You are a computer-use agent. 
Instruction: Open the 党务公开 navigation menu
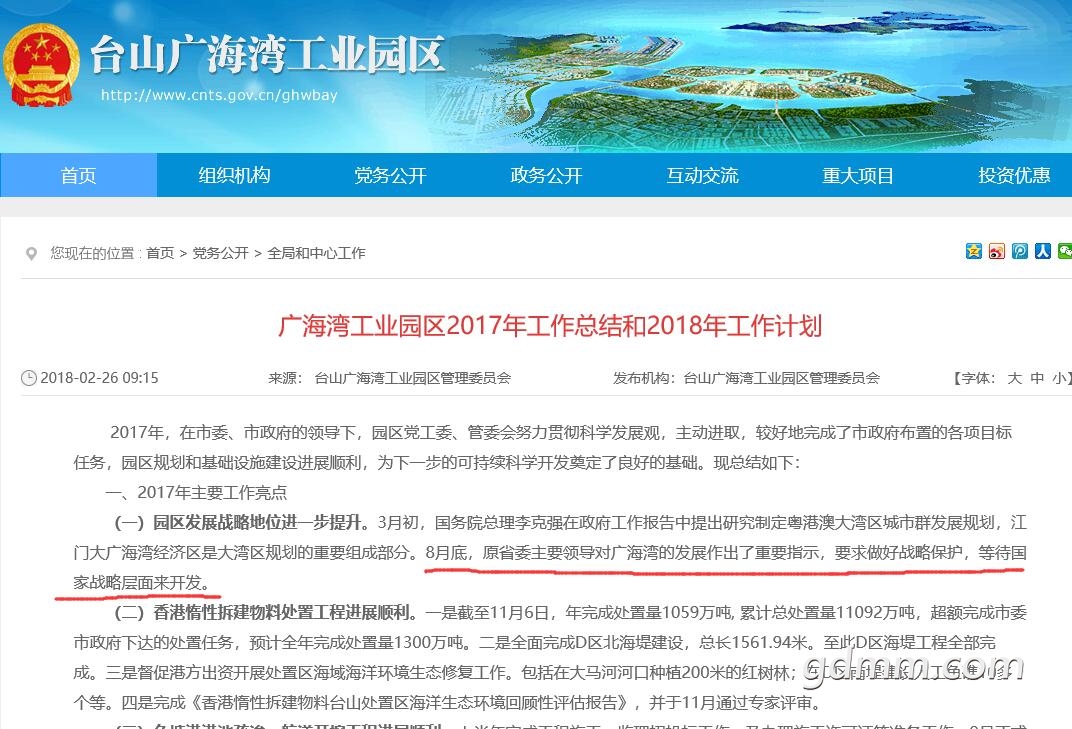click(390, 176)
